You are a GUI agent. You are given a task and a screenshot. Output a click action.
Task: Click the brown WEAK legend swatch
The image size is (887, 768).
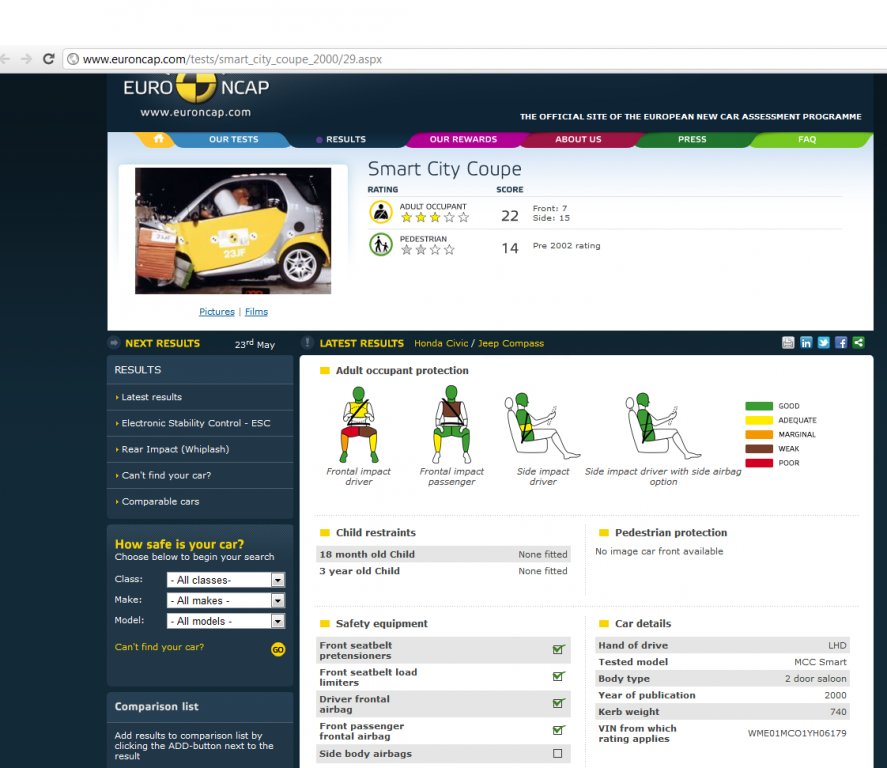[759, 448]
